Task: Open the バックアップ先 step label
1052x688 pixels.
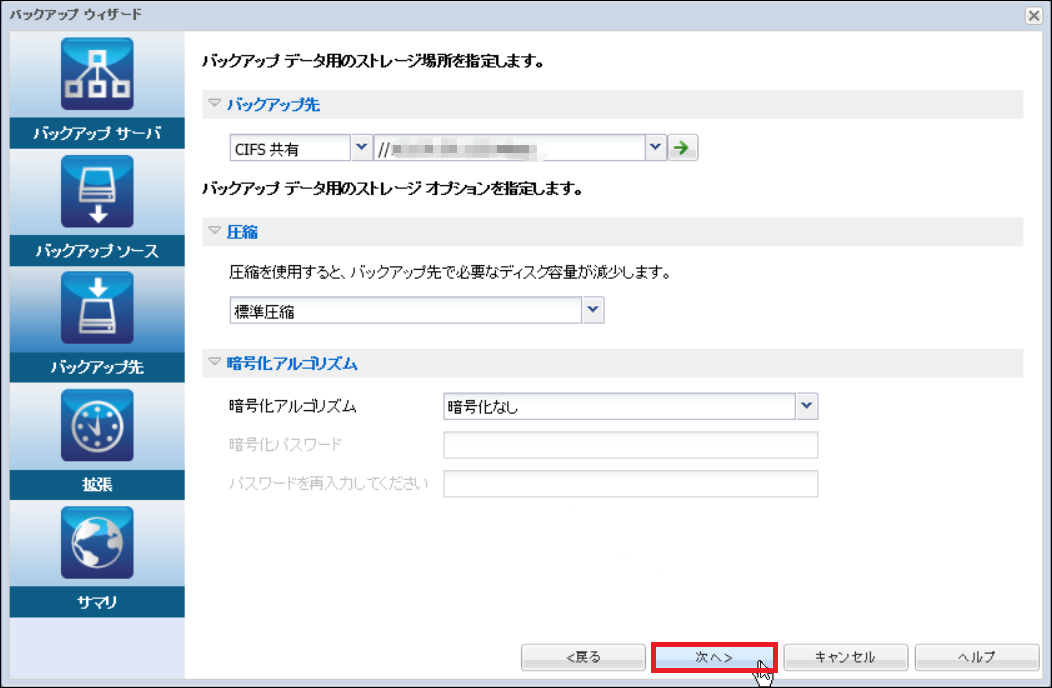Action: coord(97,367)
